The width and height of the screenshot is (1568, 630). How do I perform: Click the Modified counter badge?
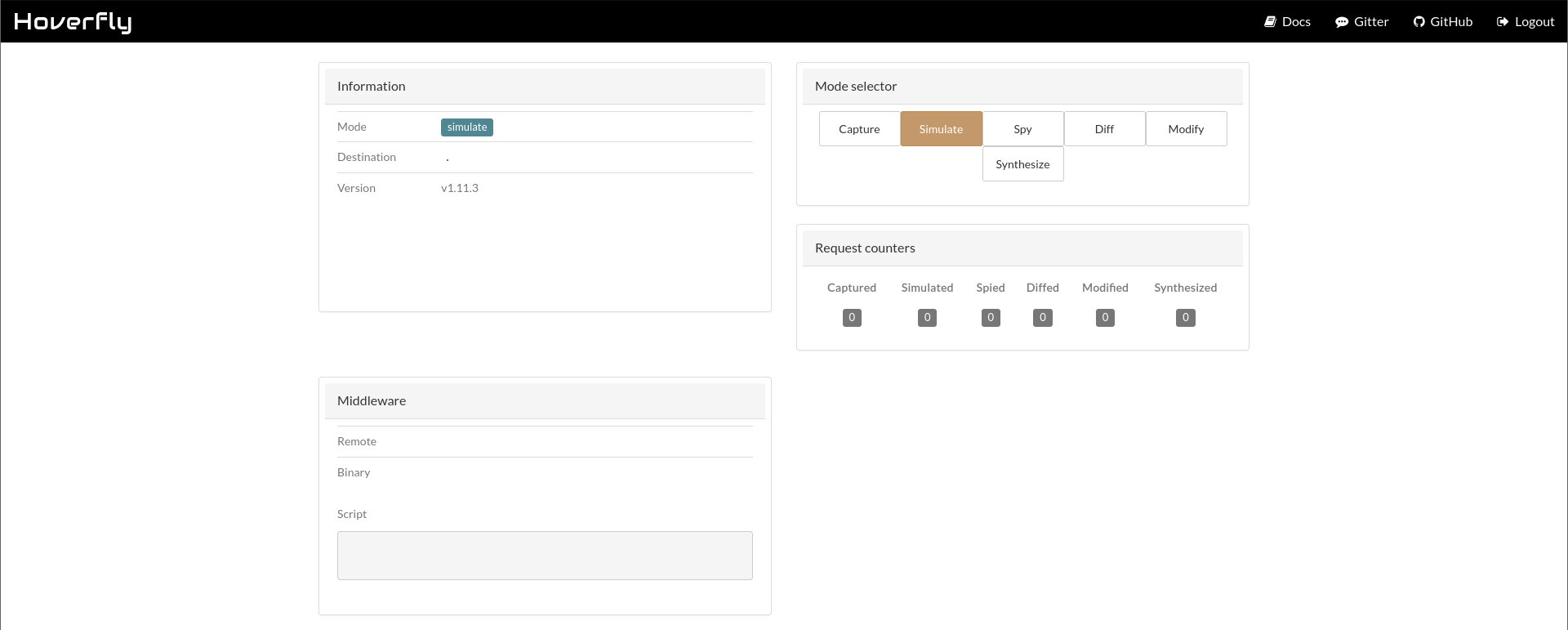(1105, 318)
